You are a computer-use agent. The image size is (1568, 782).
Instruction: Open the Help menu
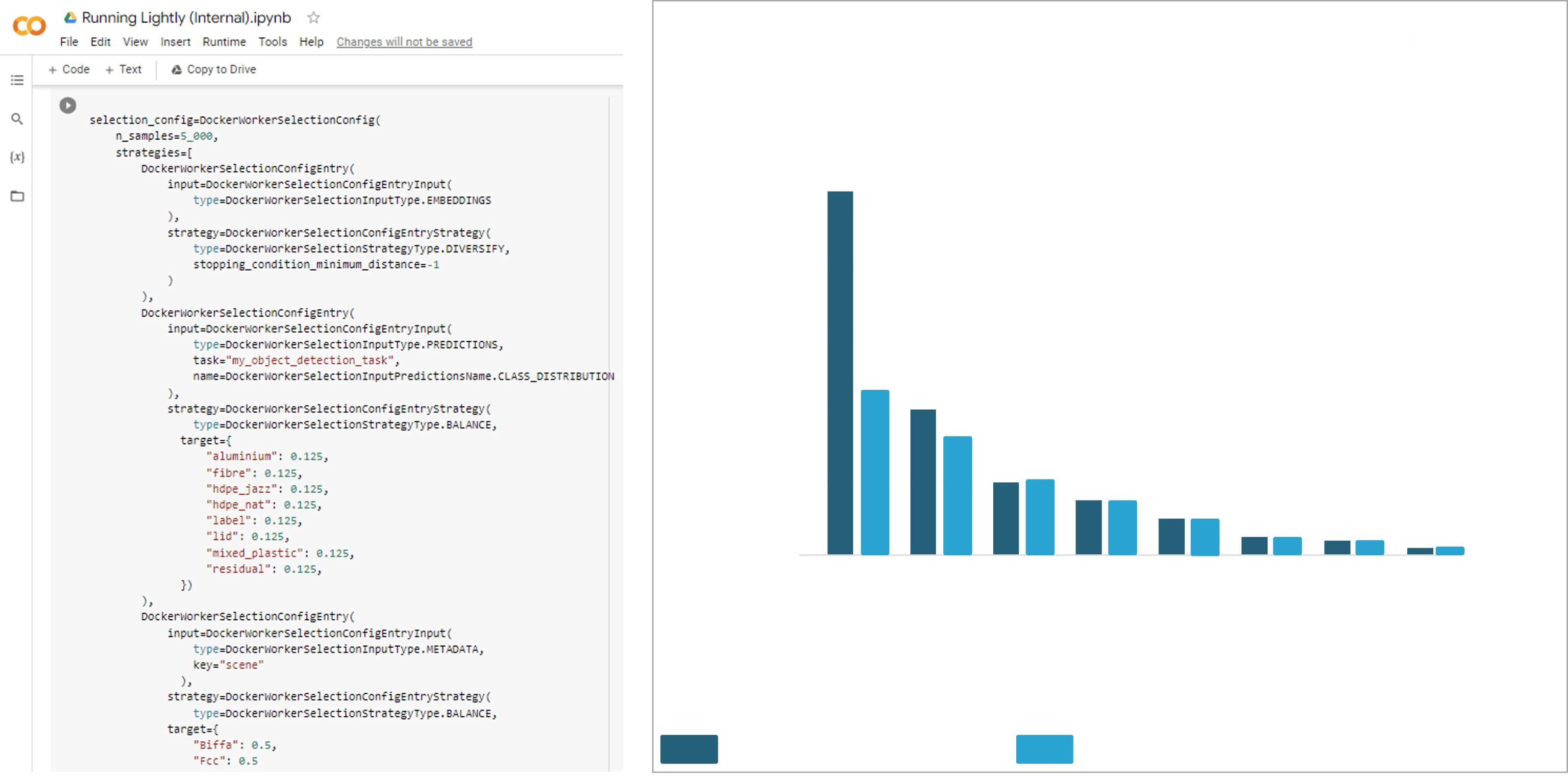(x=311, y=41)
